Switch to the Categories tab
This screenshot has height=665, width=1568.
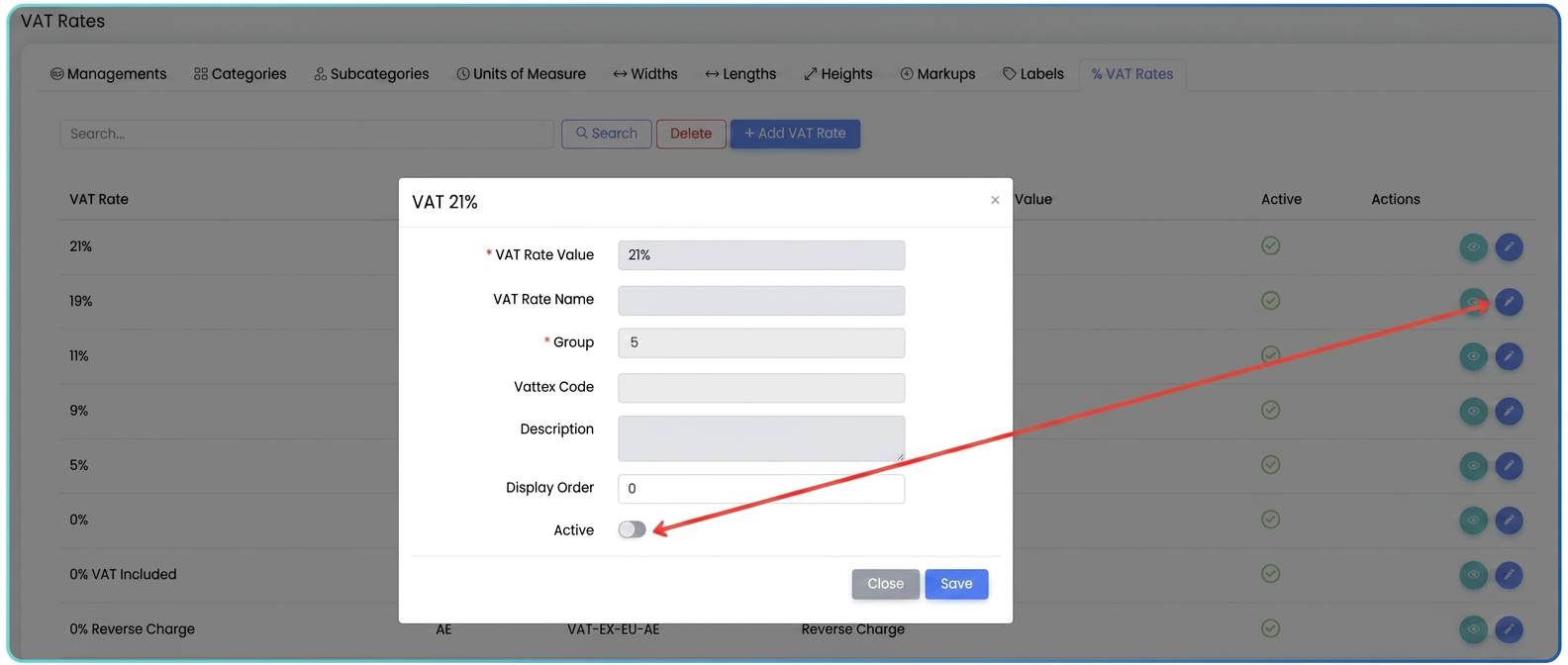(x=241, y=74)
